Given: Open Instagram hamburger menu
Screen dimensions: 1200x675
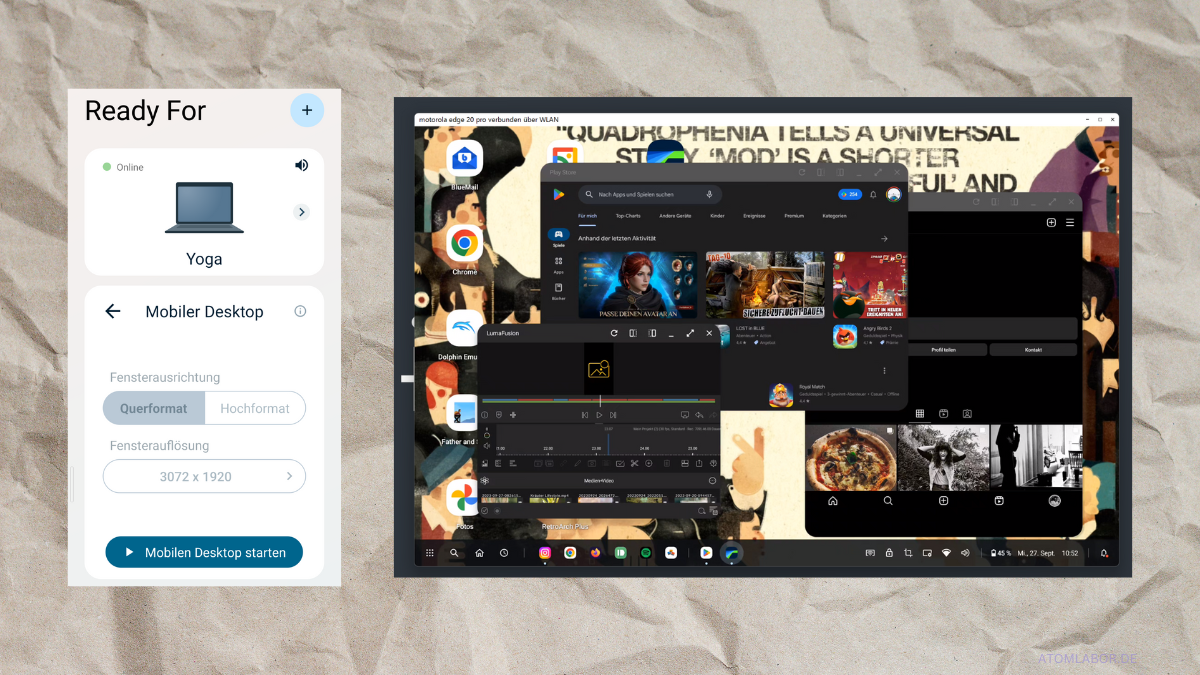Looking at the screenshot, I should click(1070, 223).
